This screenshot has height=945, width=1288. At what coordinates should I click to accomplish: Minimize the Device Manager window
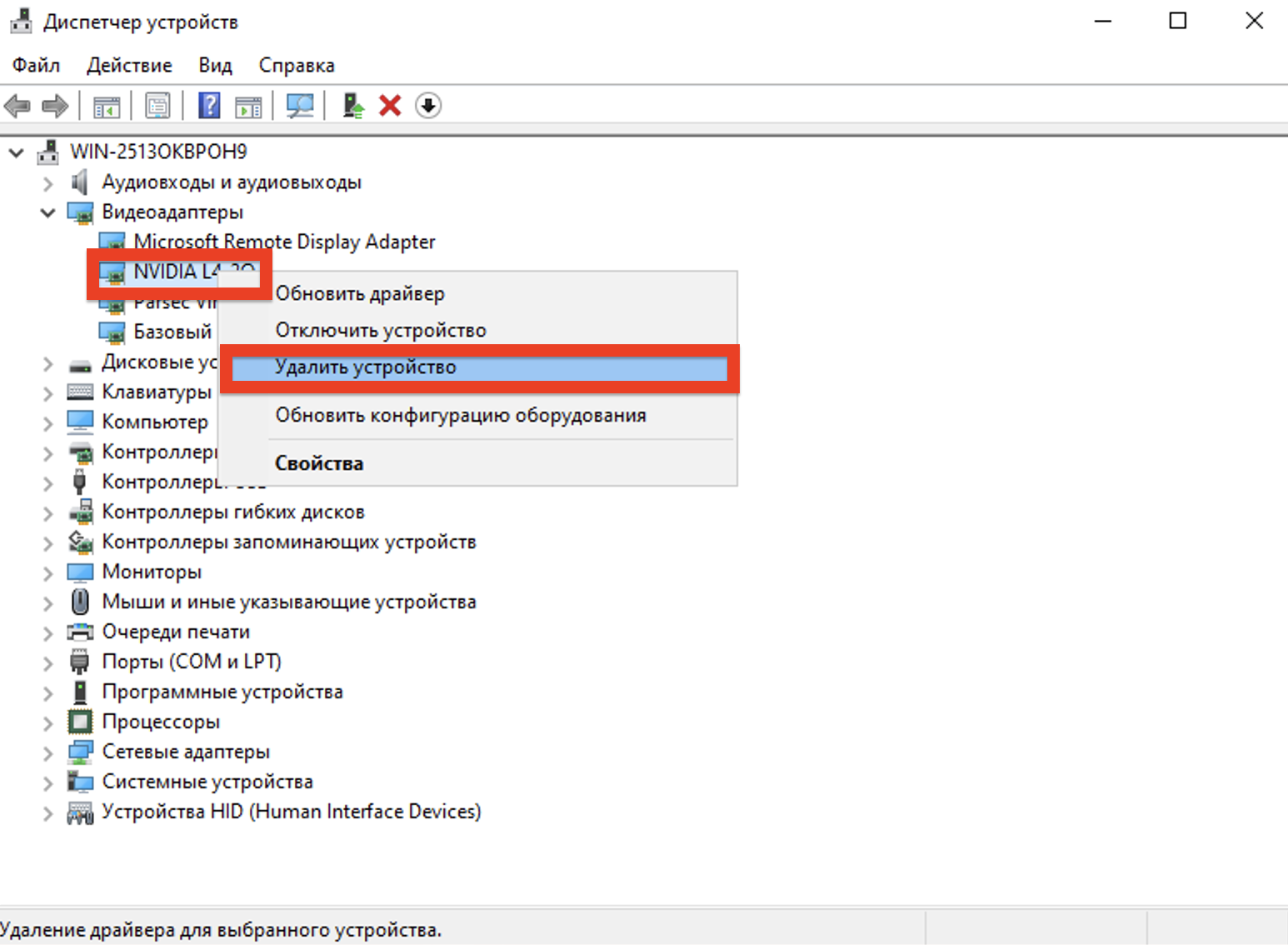point(1103,22)
